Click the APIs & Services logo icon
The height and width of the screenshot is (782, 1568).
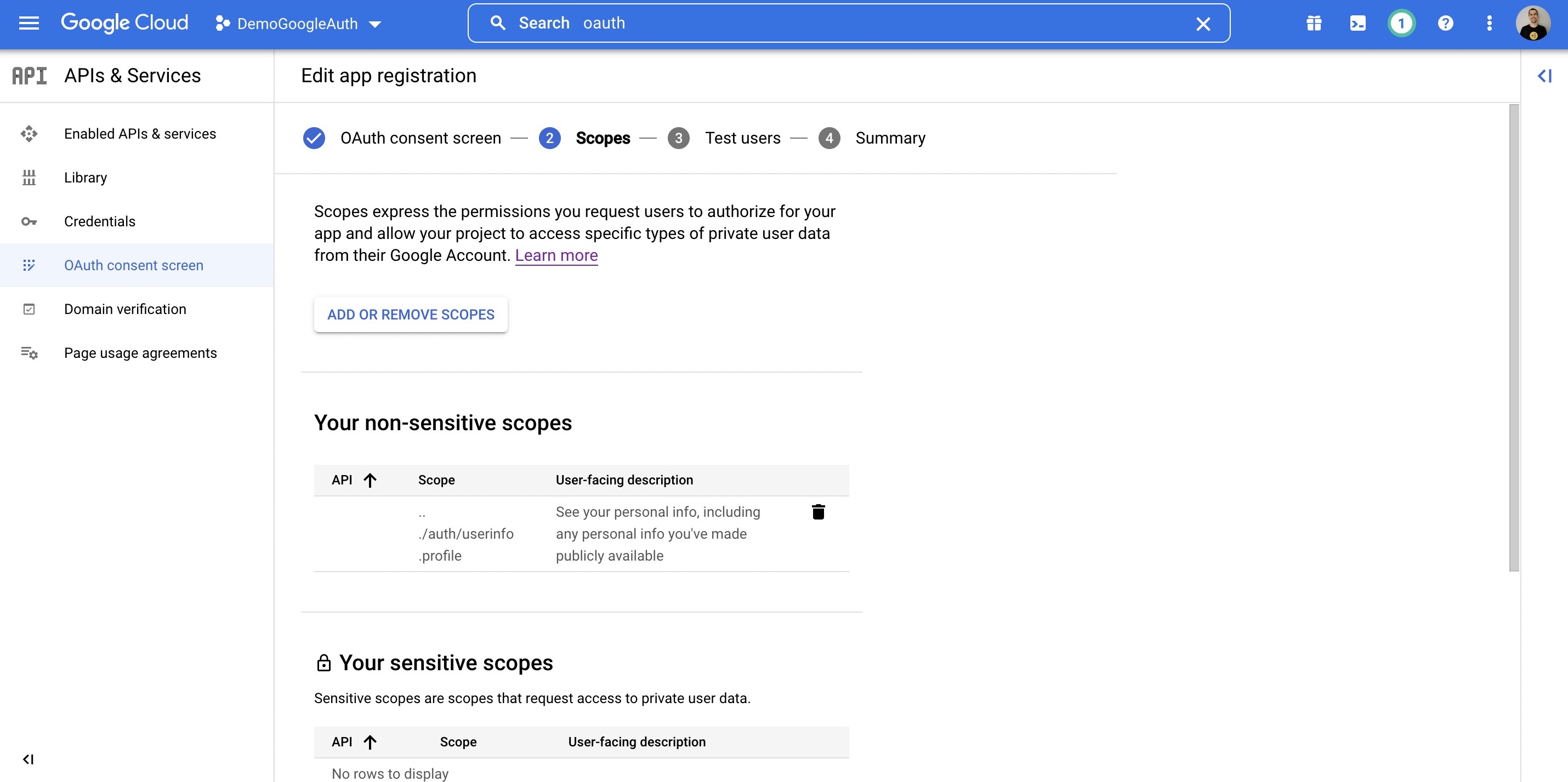[29, 75]
